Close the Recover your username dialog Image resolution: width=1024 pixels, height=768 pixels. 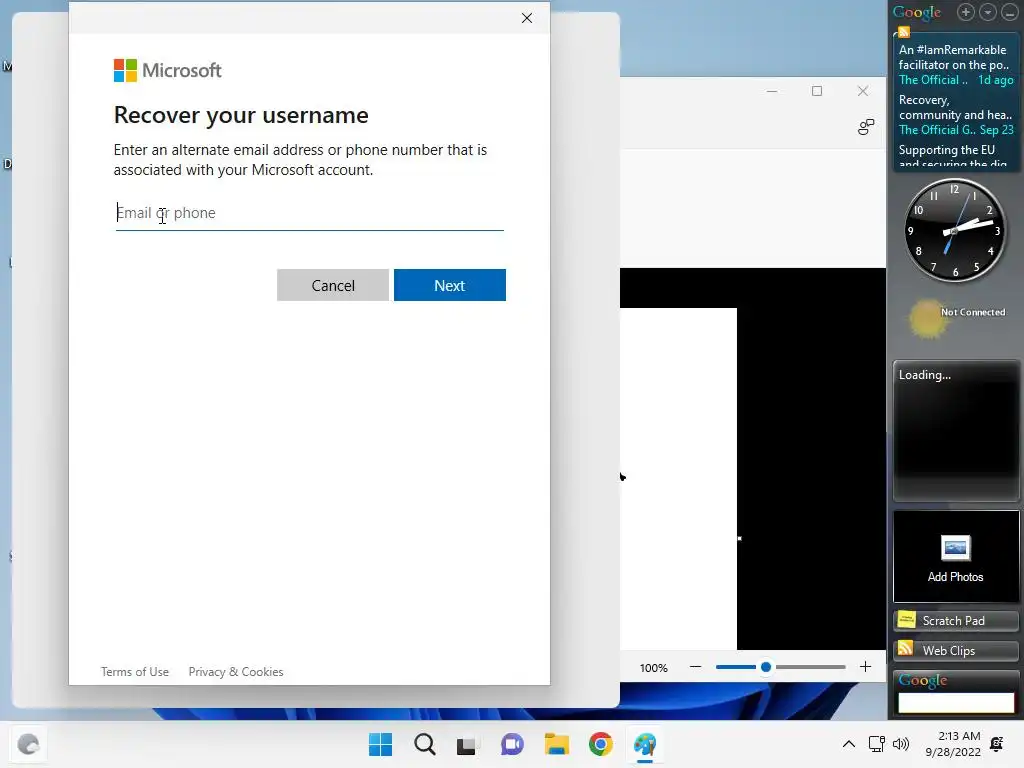pyautogui.click(x=527, y=18)
